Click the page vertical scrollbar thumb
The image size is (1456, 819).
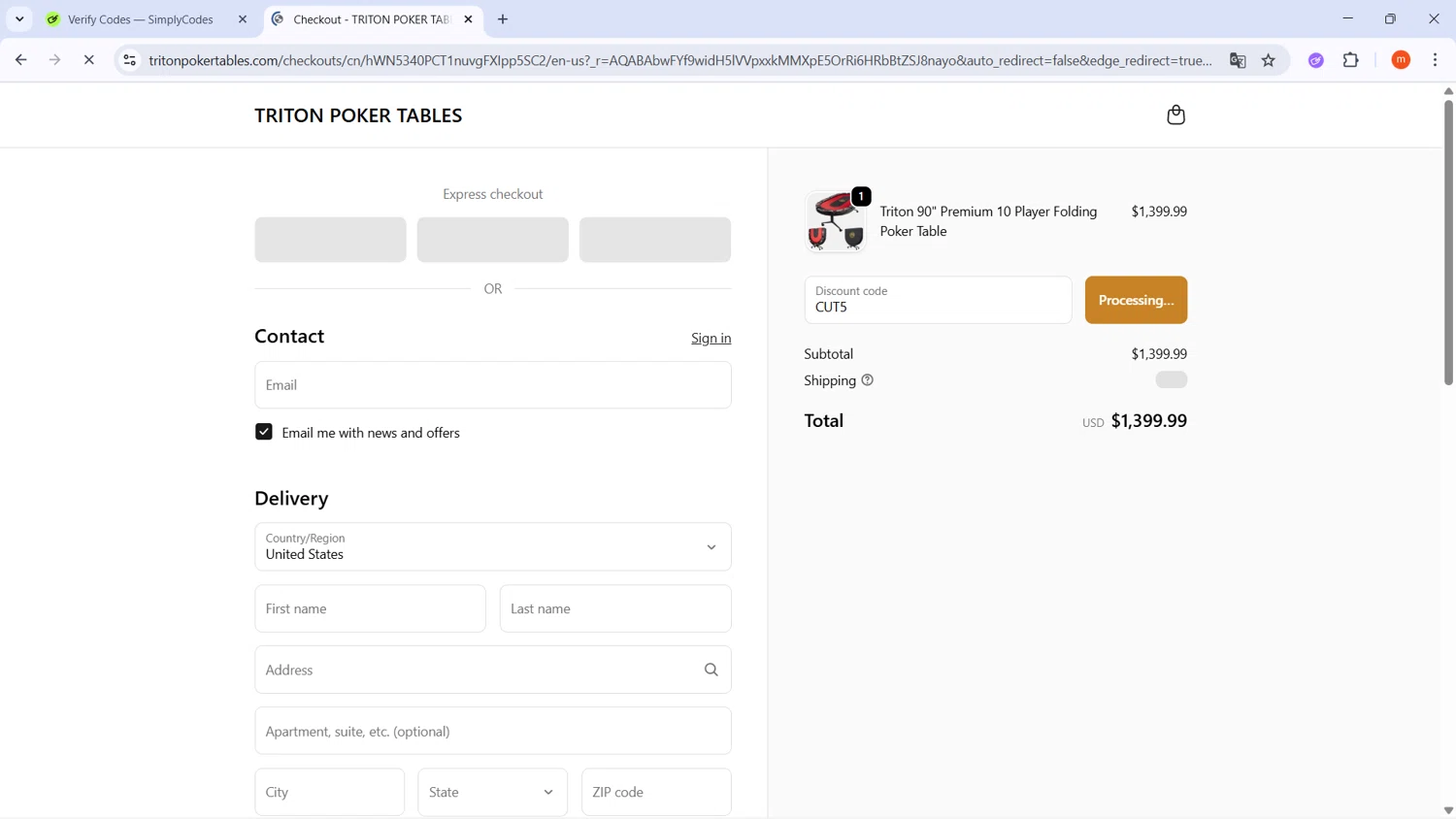click(x=1448, y=243)
